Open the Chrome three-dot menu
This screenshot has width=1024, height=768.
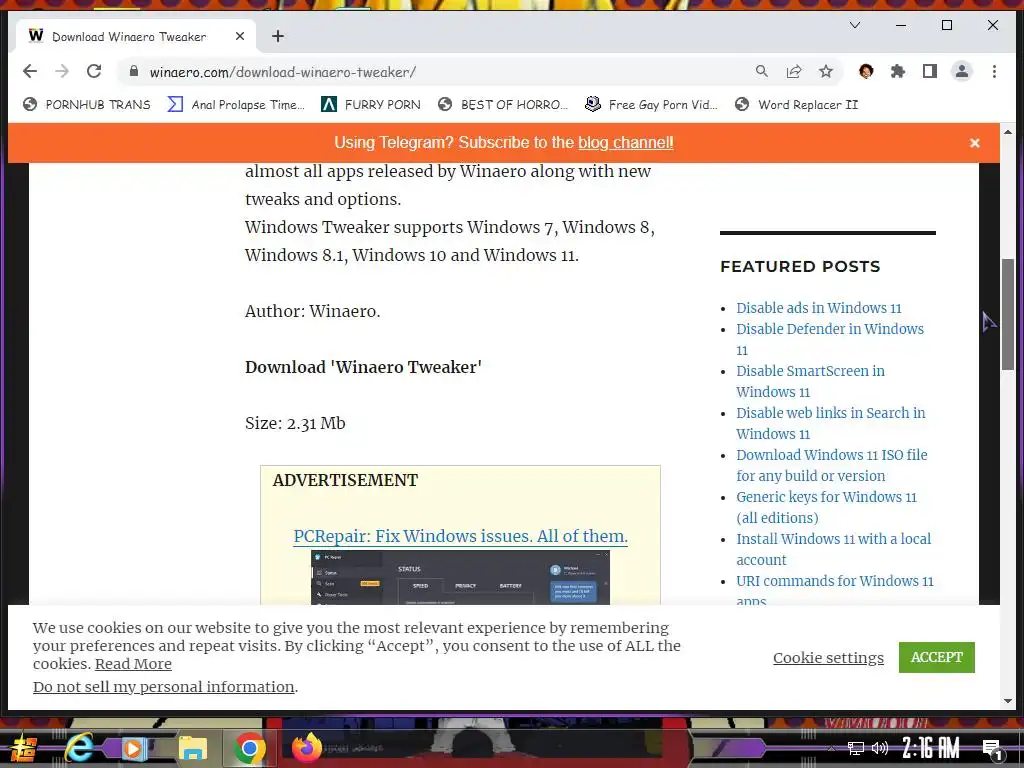pyautogui.click(x=994, y=71)
